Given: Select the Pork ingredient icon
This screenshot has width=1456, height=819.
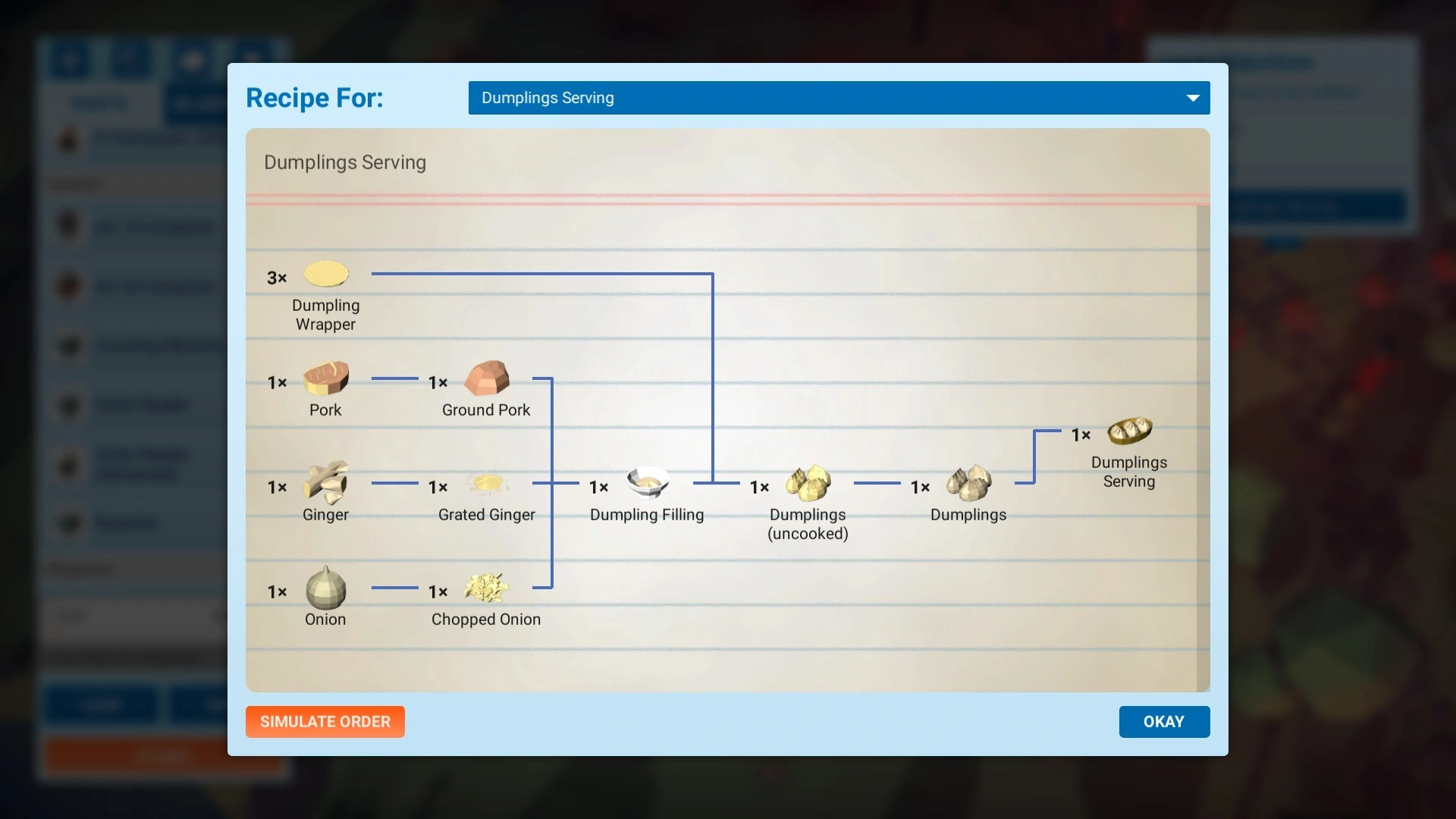Looking at the screenshot, I should pyautogui.click(x=325, y=380).
